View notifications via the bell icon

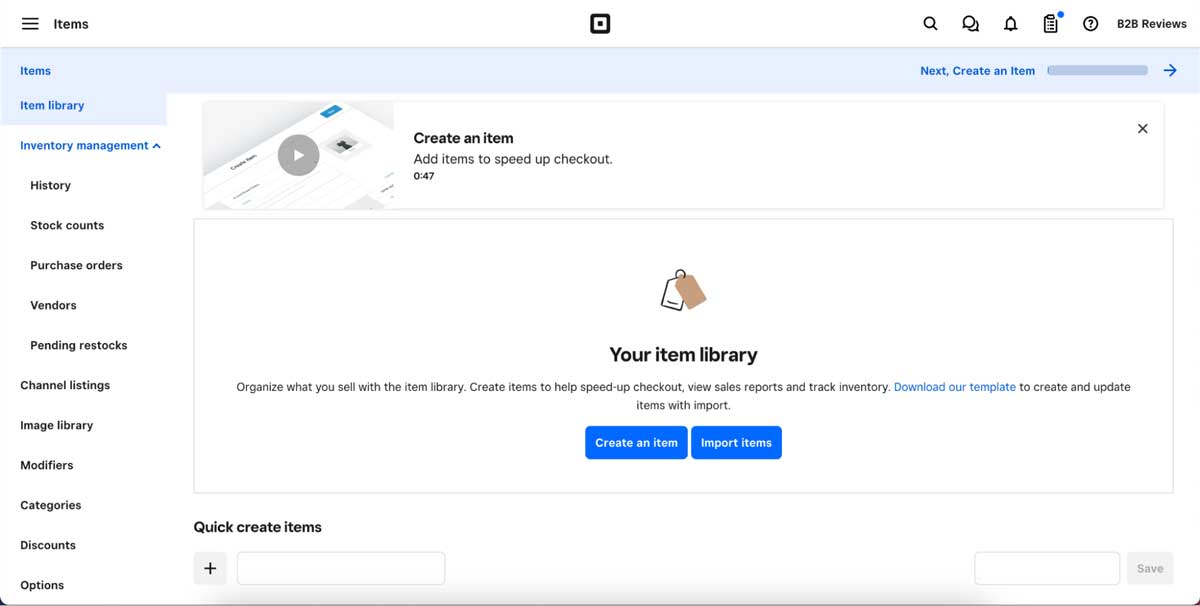pyautogui.click(x=1010, y=23)
